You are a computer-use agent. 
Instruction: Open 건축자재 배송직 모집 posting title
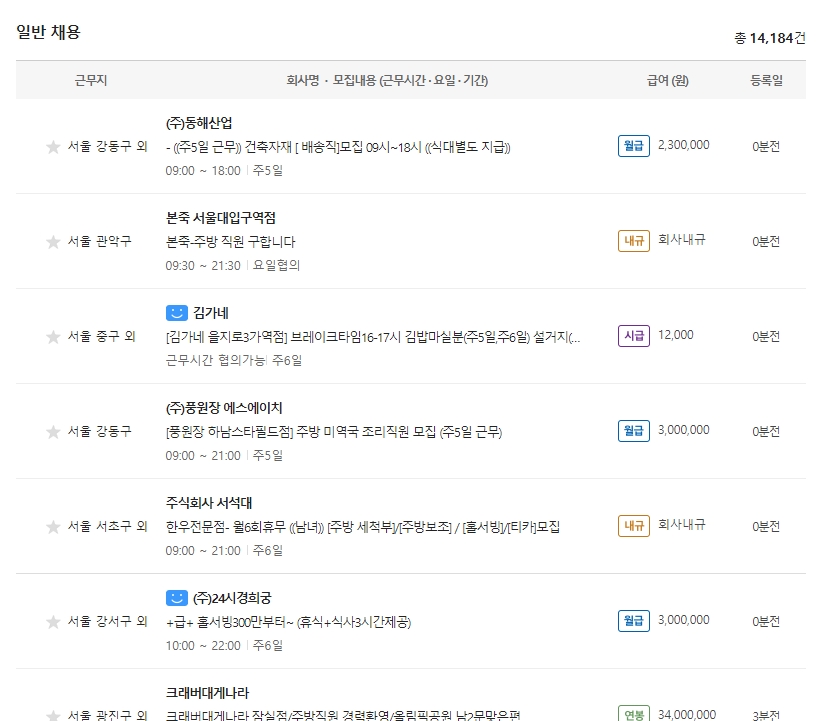[338, 147]
